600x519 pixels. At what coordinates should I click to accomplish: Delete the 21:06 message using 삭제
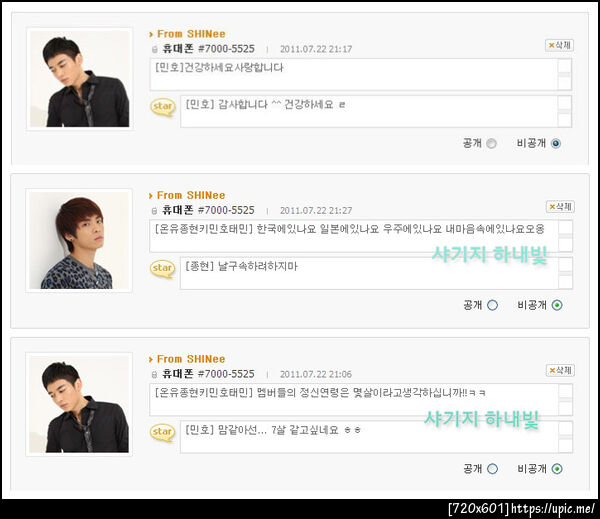click(x=560, y=370)
